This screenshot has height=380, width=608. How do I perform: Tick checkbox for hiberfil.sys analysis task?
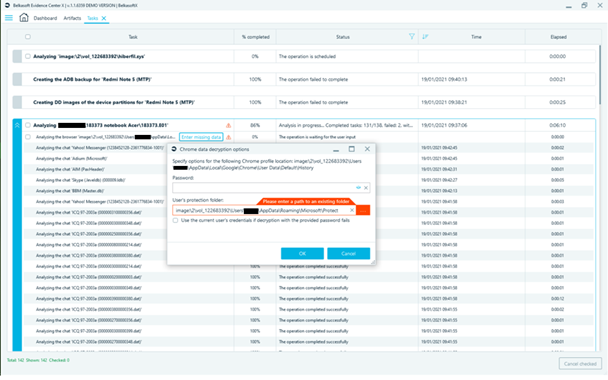28,56
